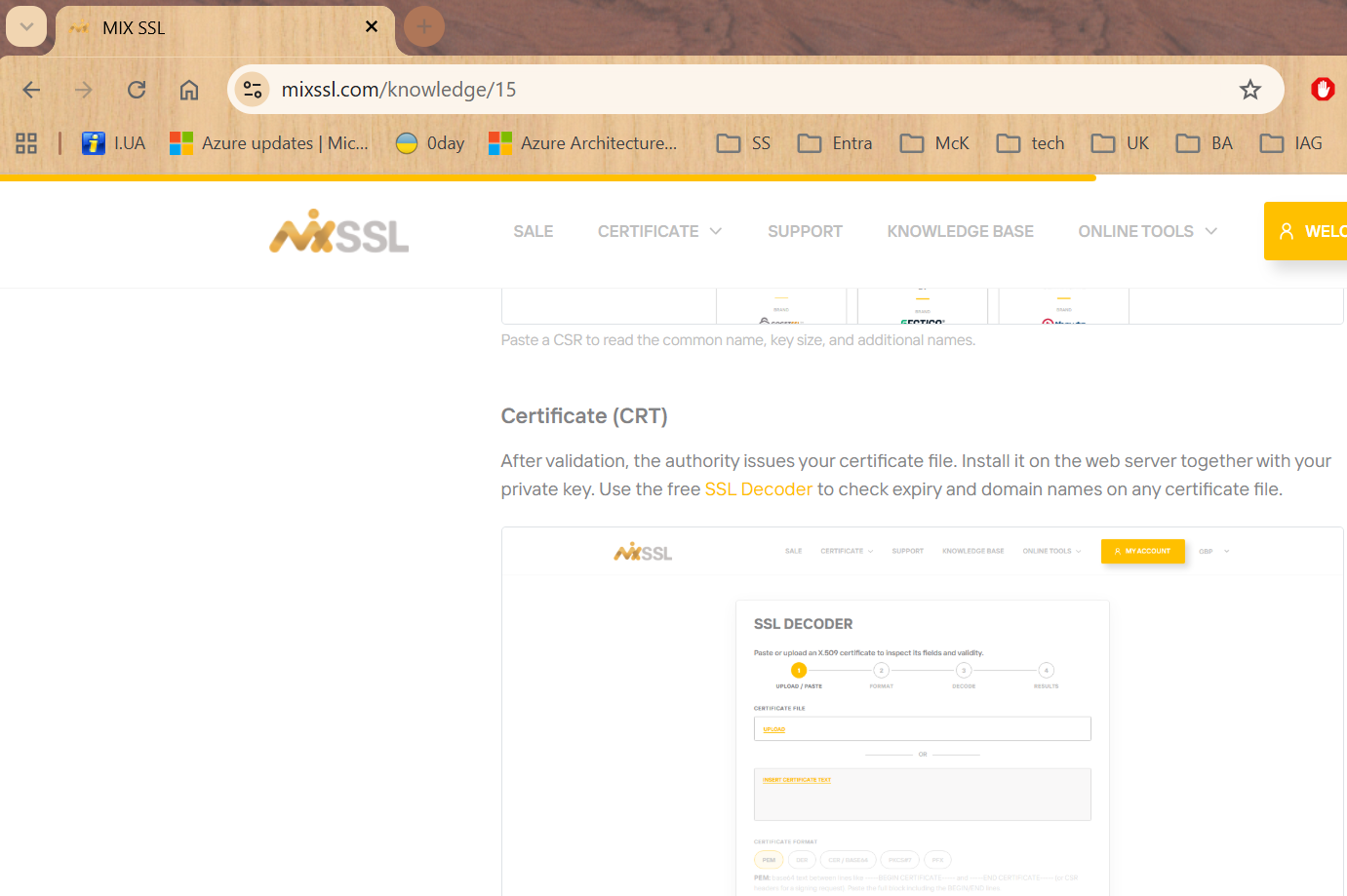Click the Certificate (CRT) heading
Viewport: 1347px width, 896px height.
tap(584, 416)
